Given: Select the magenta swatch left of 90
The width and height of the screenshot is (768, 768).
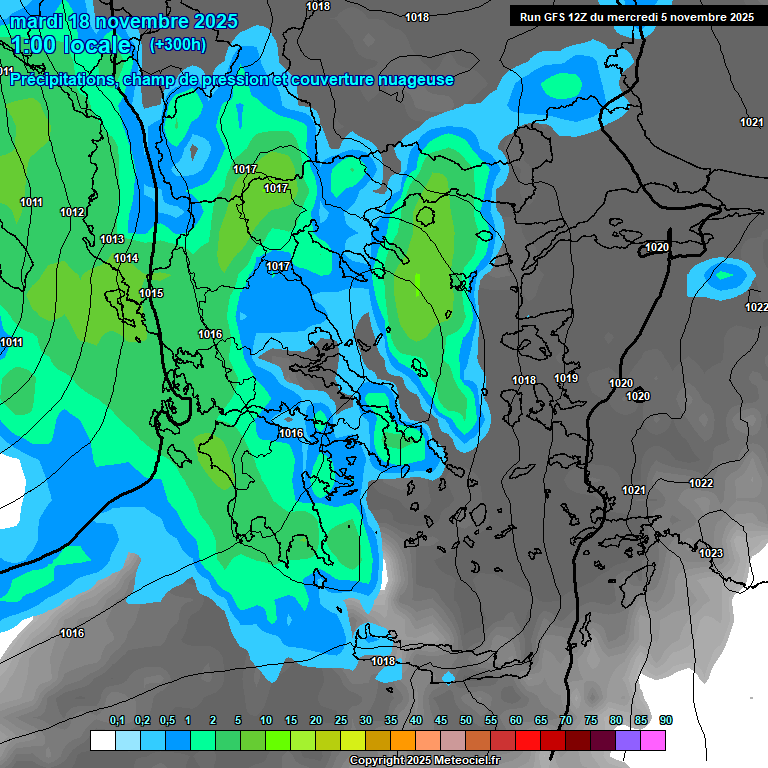Looking at the screenshot, I should (x=653, y=740).
